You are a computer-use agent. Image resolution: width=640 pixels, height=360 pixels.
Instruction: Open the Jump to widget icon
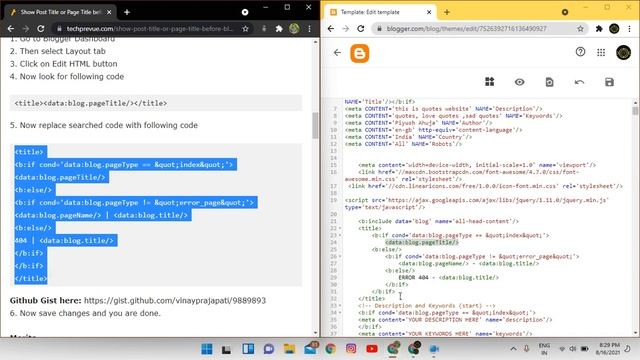coord(489,82)
